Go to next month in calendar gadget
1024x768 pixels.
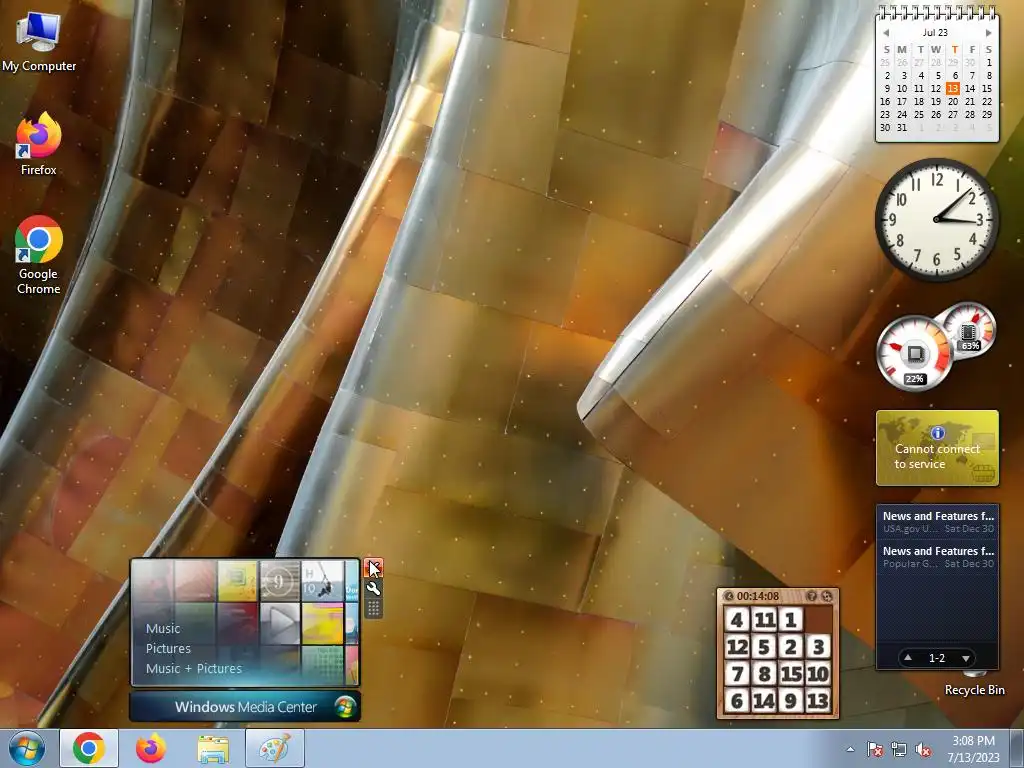(x=988, y=33)
